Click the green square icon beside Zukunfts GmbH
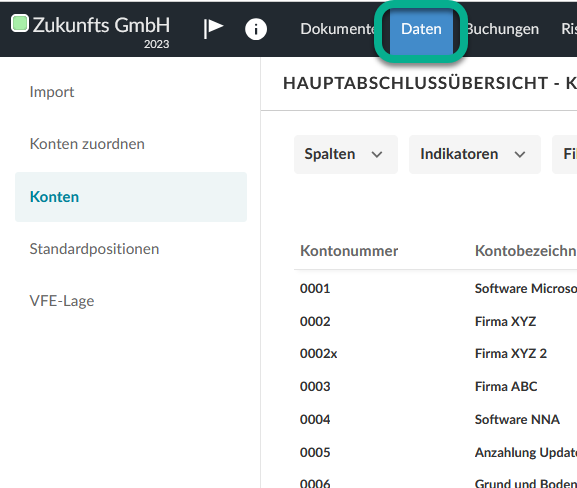Image resolution: width=577 pixels, height=488 pixels. pyautogui.click(x=20, y=23)
